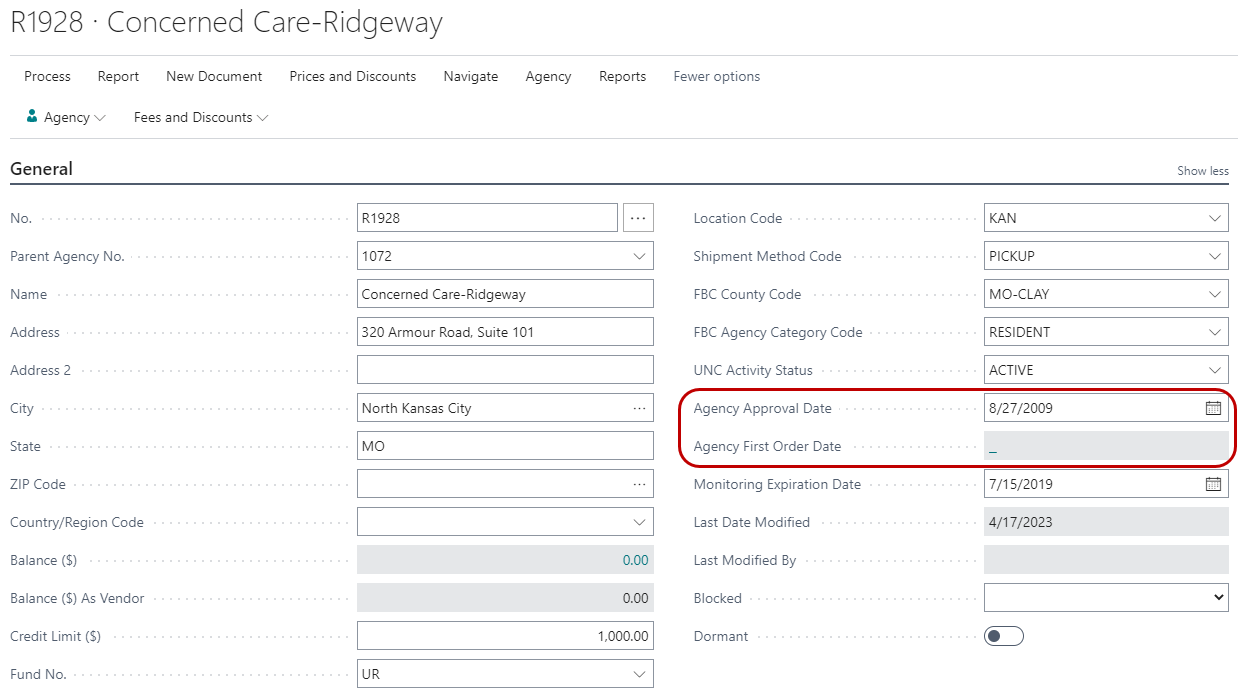Open the Location Code dropdown
The image size is (1238, 697).
(x=1214, y=218)
